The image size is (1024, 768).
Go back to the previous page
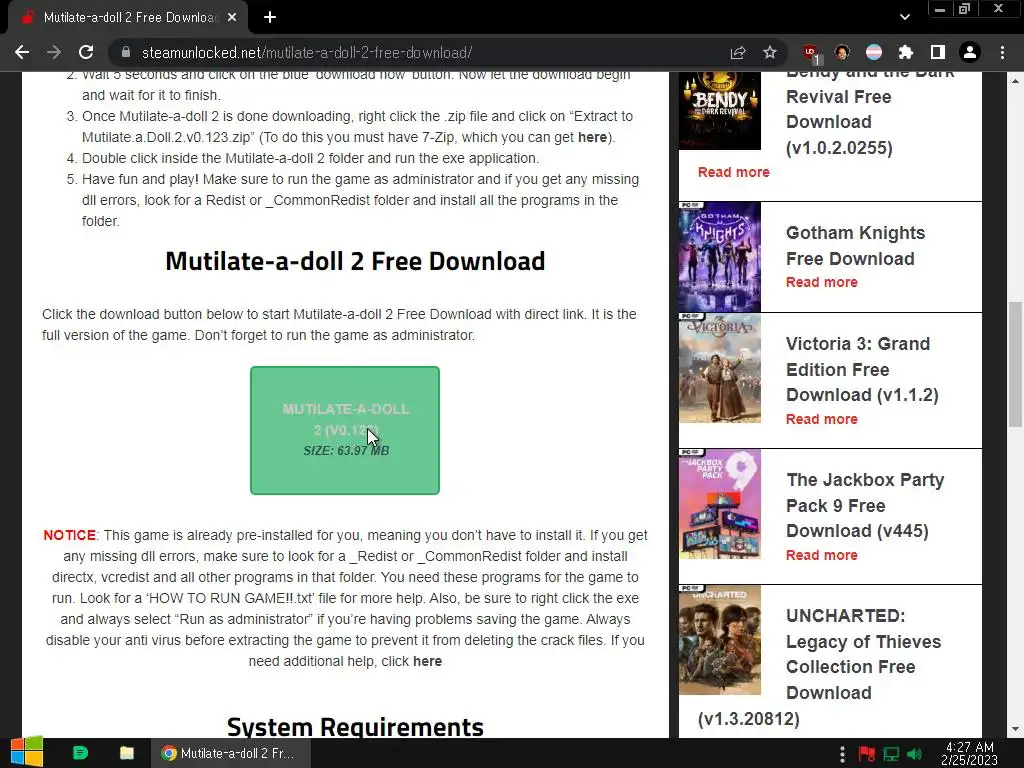tap(22, 52)
